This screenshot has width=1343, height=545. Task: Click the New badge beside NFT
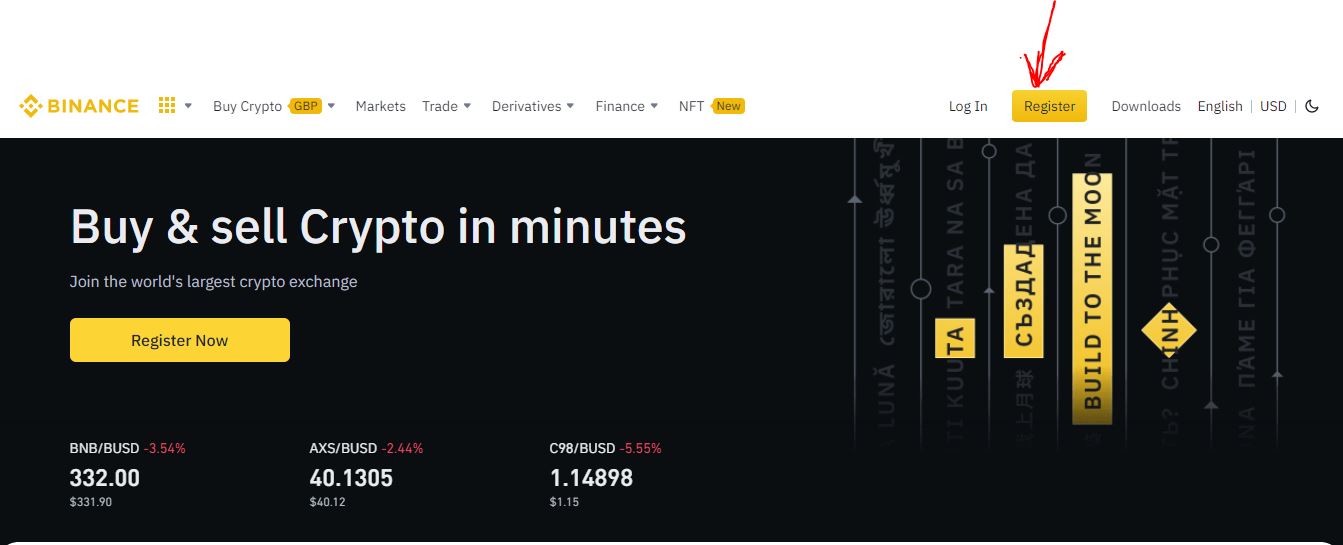click(728, 106)
